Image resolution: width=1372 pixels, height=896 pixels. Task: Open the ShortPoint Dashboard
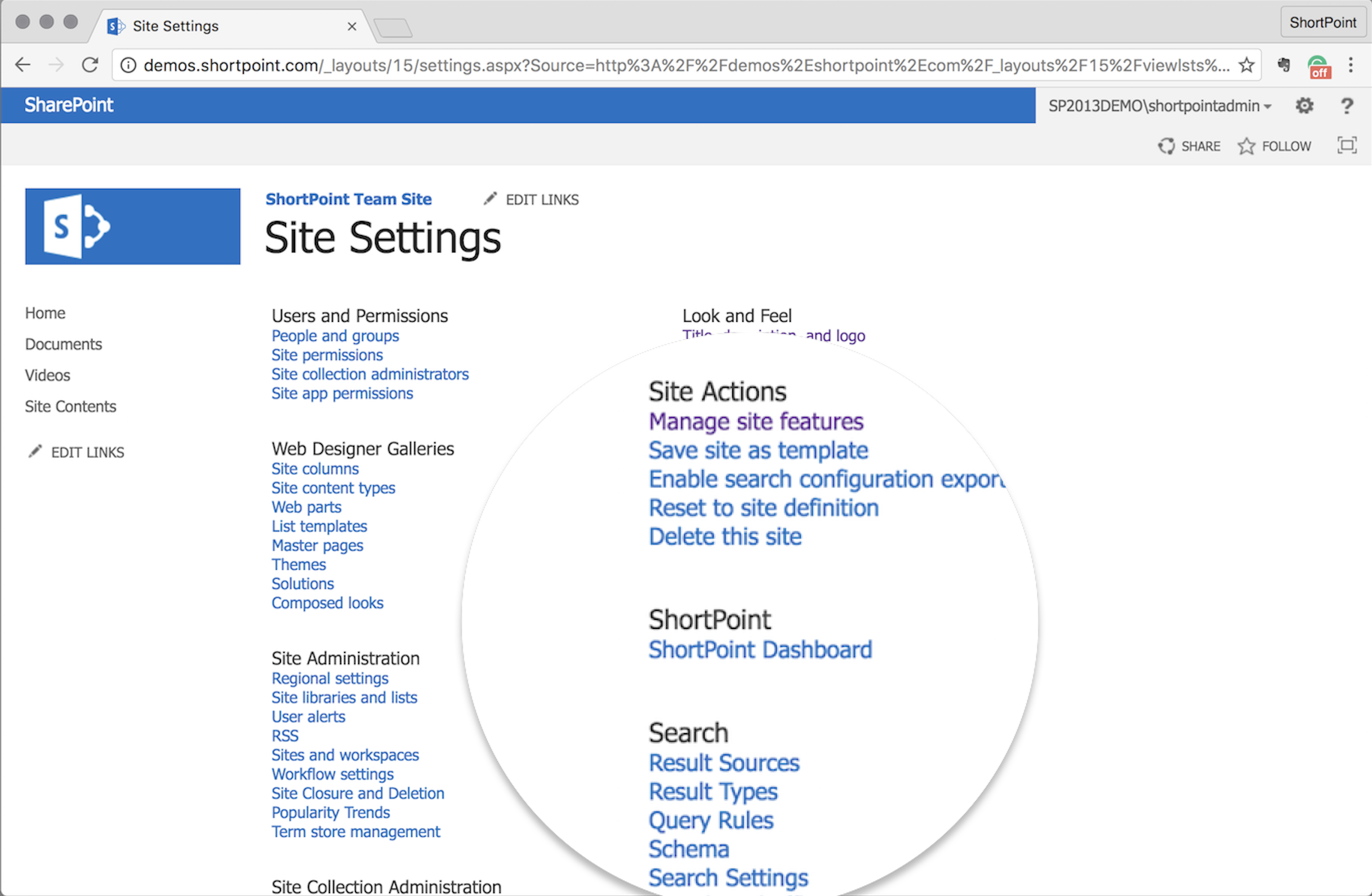point(760,649)
